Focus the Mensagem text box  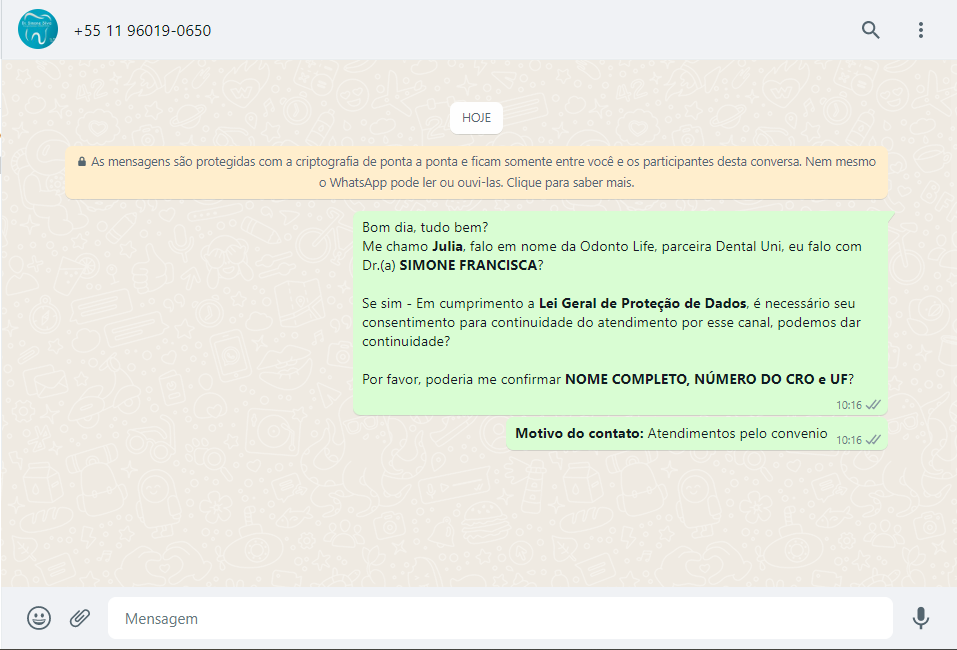(x=500, y=618)
